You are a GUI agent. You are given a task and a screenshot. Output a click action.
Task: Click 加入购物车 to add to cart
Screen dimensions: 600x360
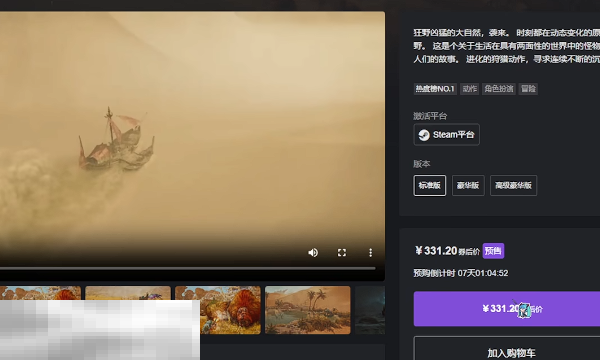507,350
